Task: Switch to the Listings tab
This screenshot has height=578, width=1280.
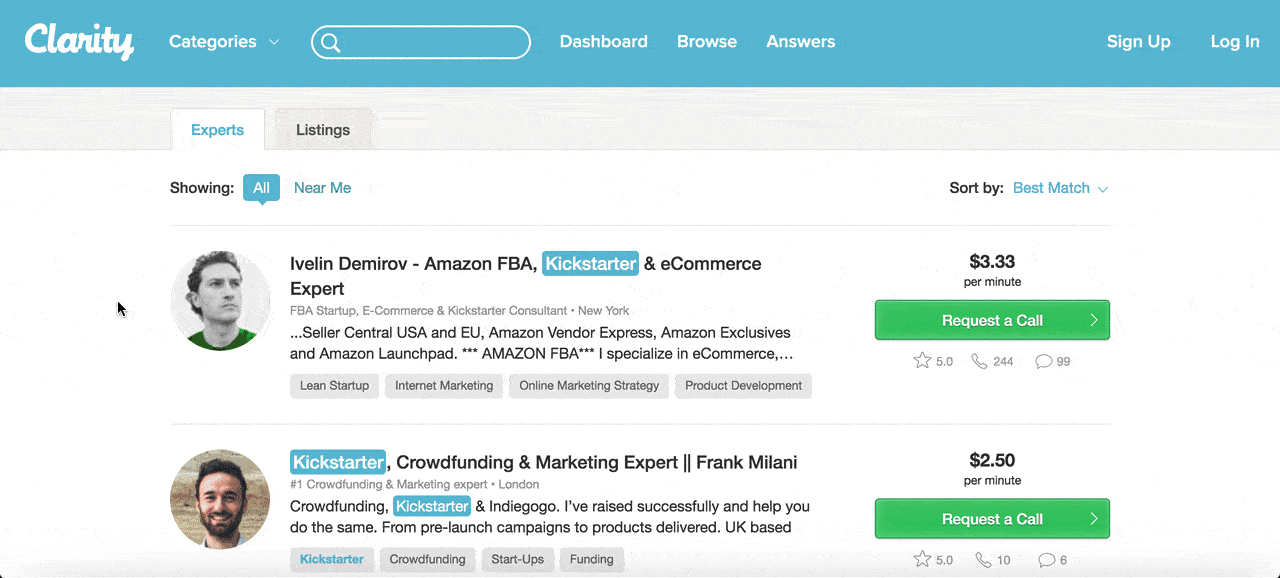Action: point(323,130)
